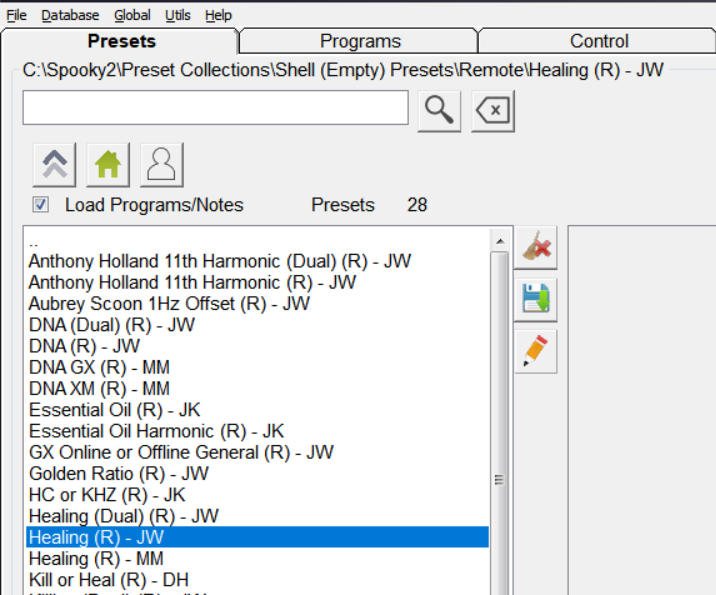Click the save preset icon
Screen dimensions: 716x595
pos(536,299)
